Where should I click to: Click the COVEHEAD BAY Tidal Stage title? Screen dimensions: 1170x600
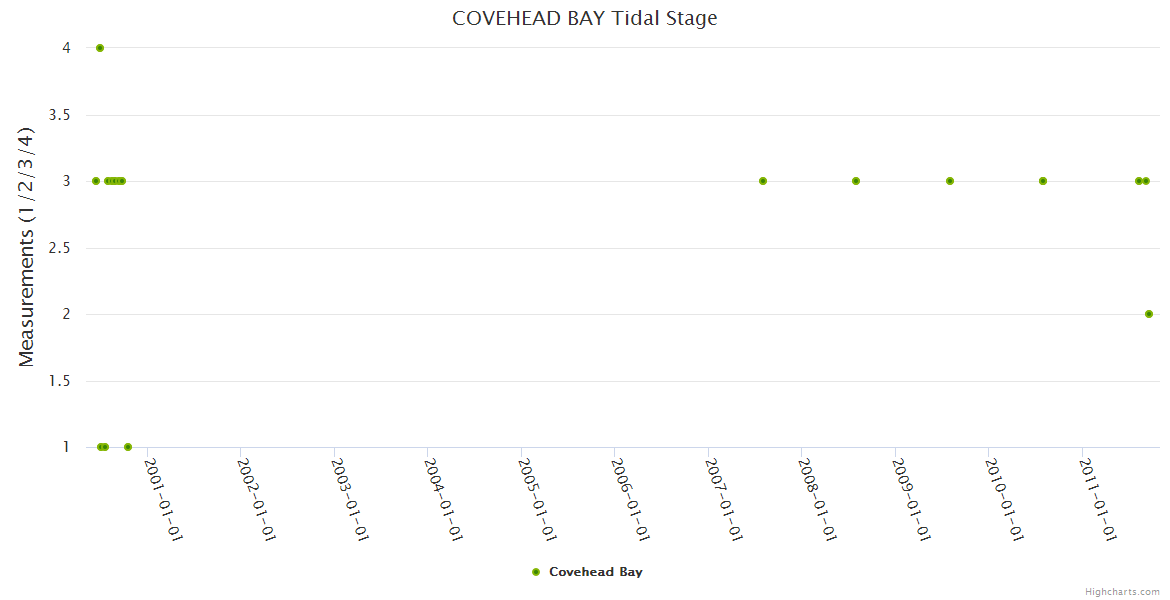584,18
